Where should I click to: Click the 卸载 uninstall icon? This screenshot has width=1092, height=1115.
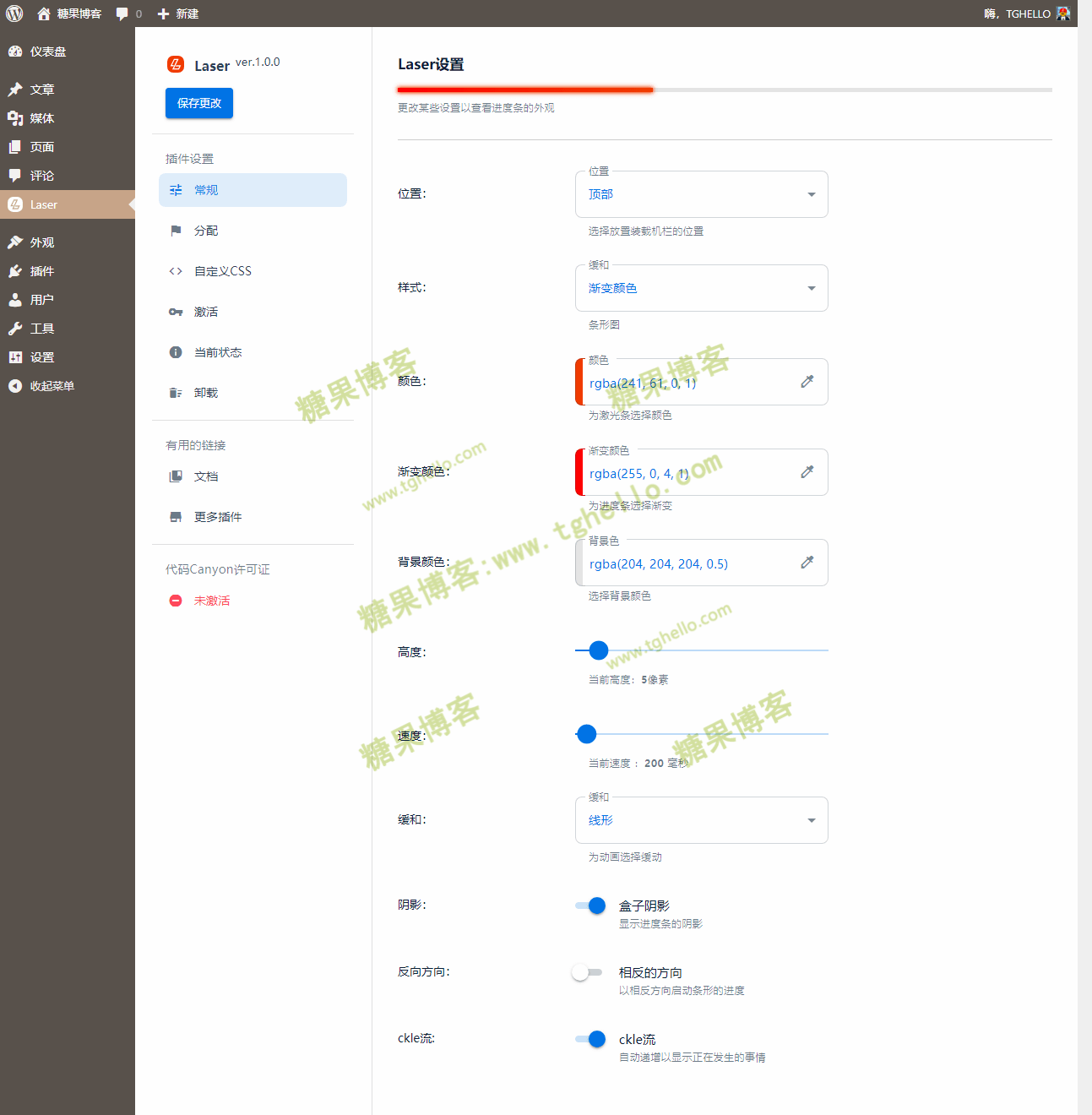[x=176, y=393]
